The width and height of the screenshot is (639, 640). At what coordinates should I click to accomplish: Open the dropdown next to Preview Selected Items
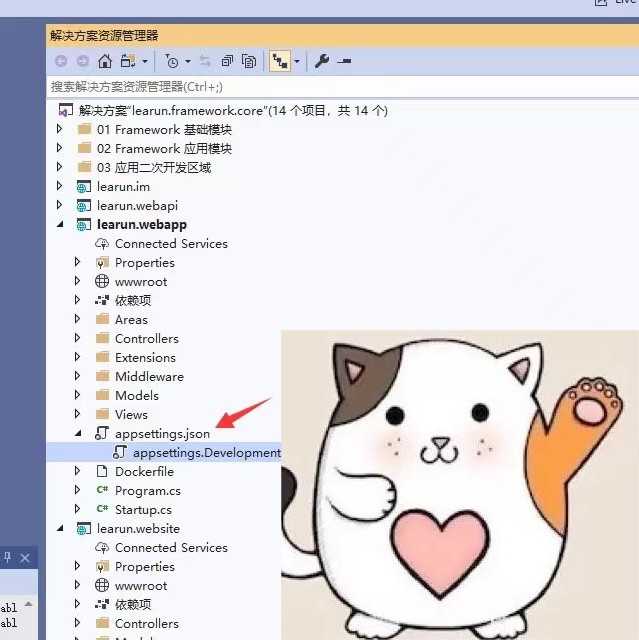coord(297,62)
